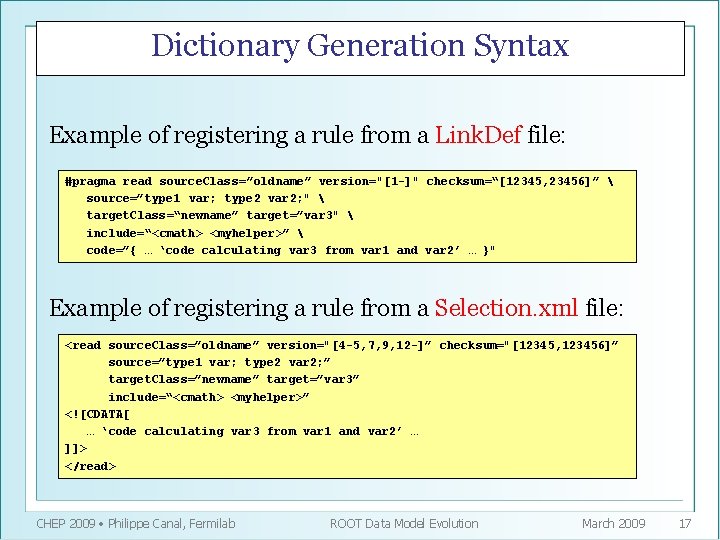Click the LinkDef include="<cmath> <myhelper>" \ line

coord(195,233)
